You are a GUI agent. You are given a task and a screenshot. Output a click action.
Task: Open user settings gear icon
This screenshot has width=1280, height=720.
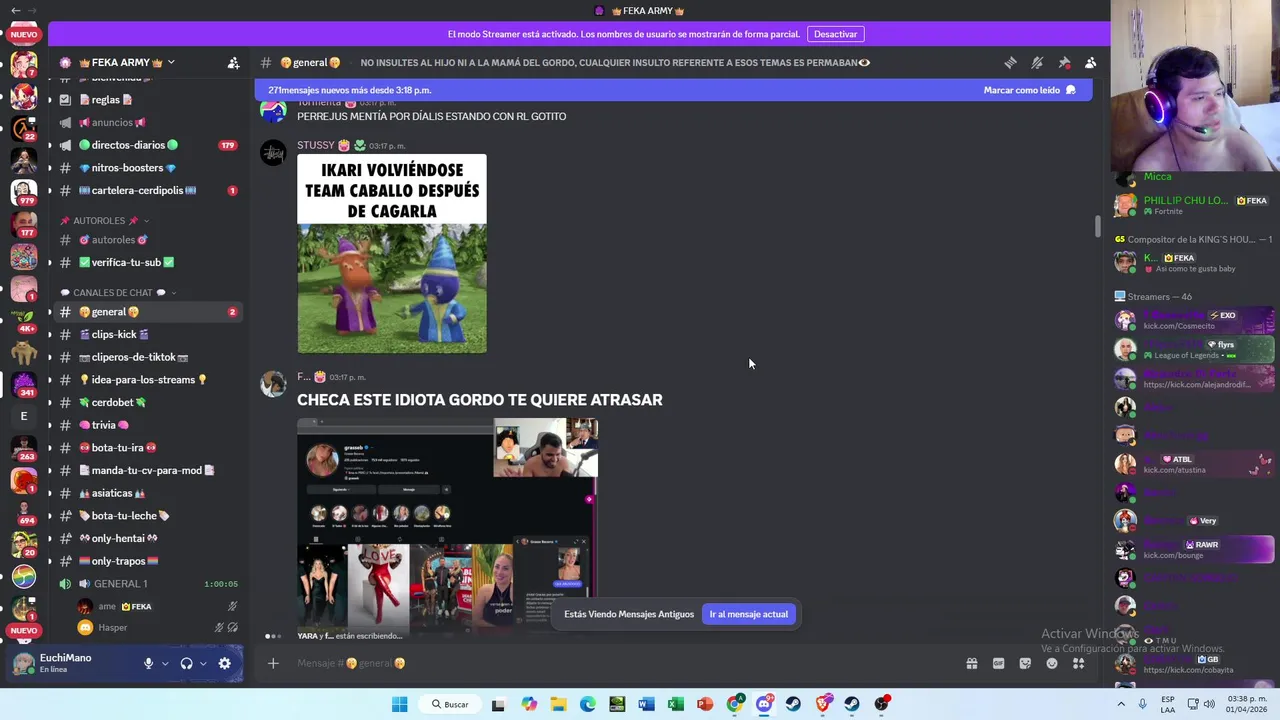pos(224,663)
